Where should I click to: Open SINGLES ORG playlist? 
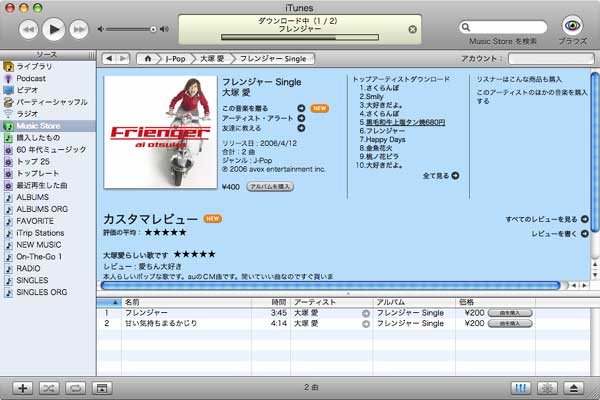[48, 292]
